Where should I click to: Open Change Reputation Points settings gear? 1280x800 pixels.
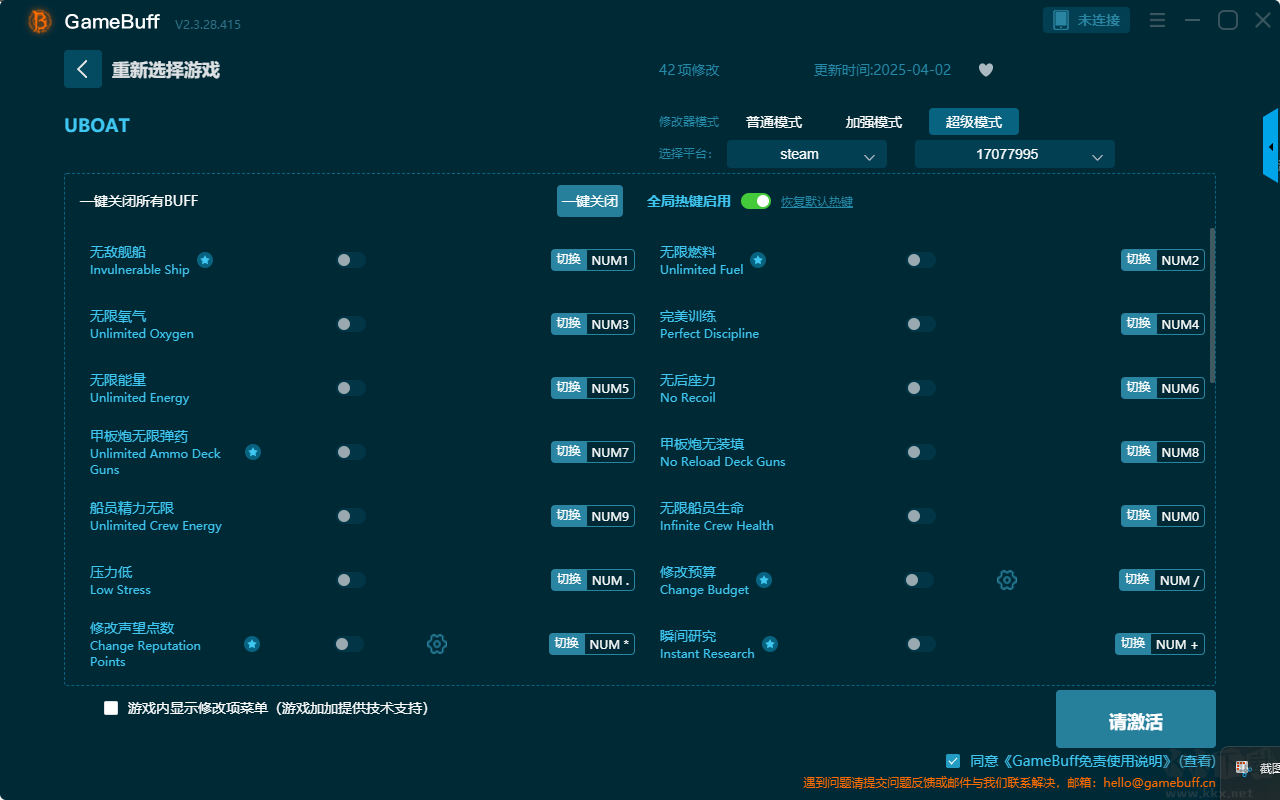pos(437,644)
